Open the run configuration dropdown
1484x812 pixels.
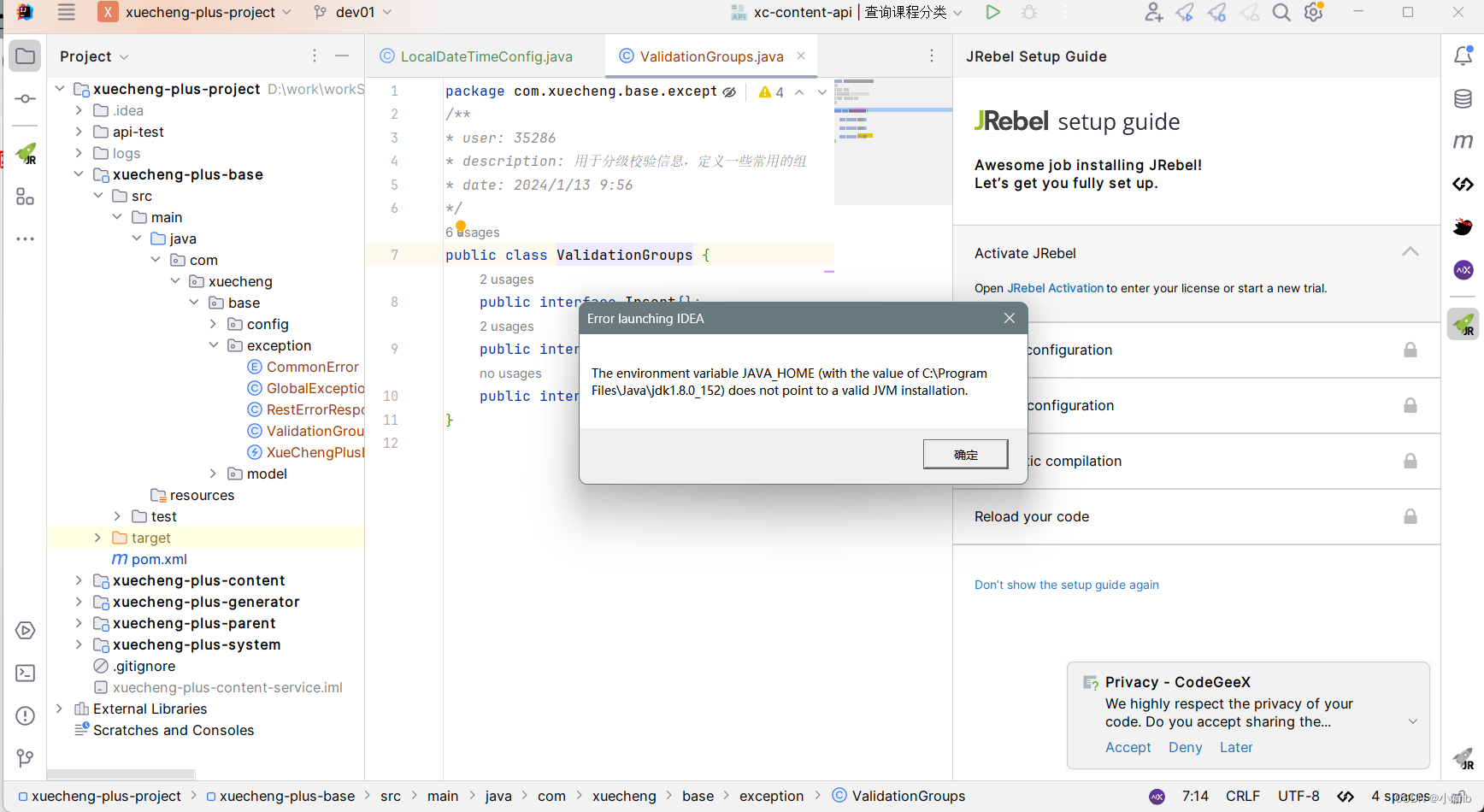pos(957,12)
